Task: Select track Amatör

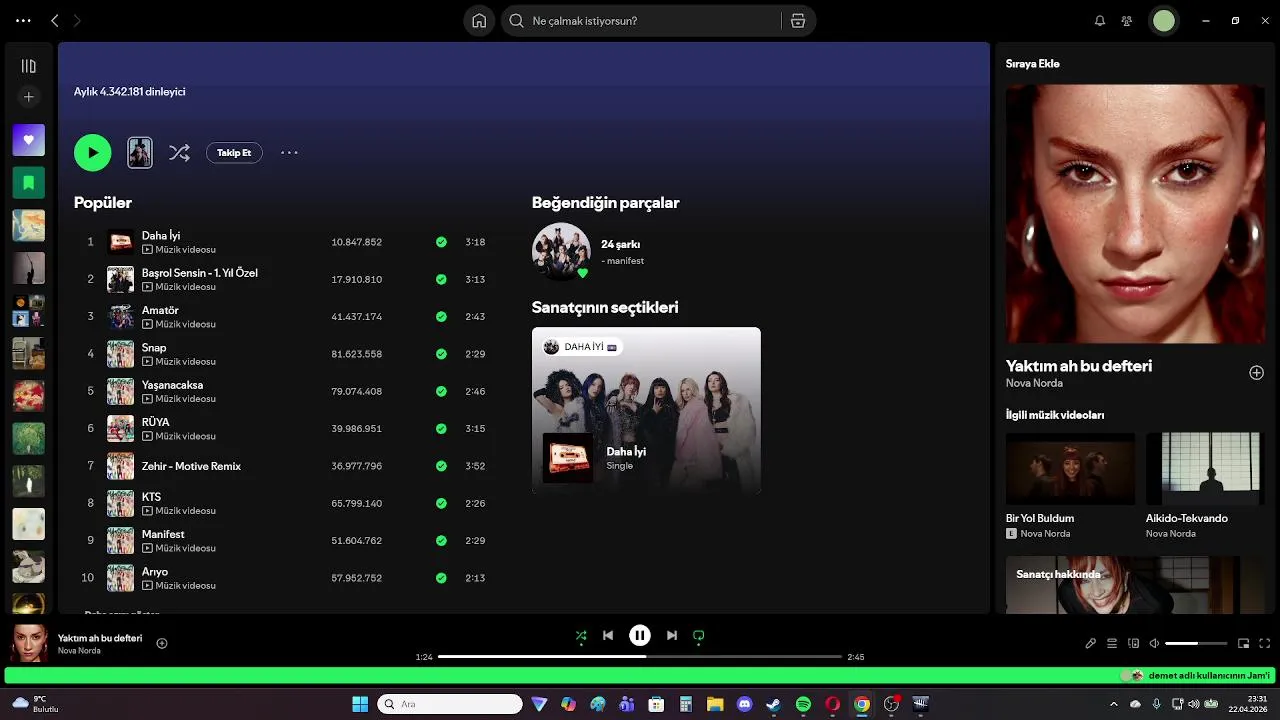Action: tap(160, 311)
